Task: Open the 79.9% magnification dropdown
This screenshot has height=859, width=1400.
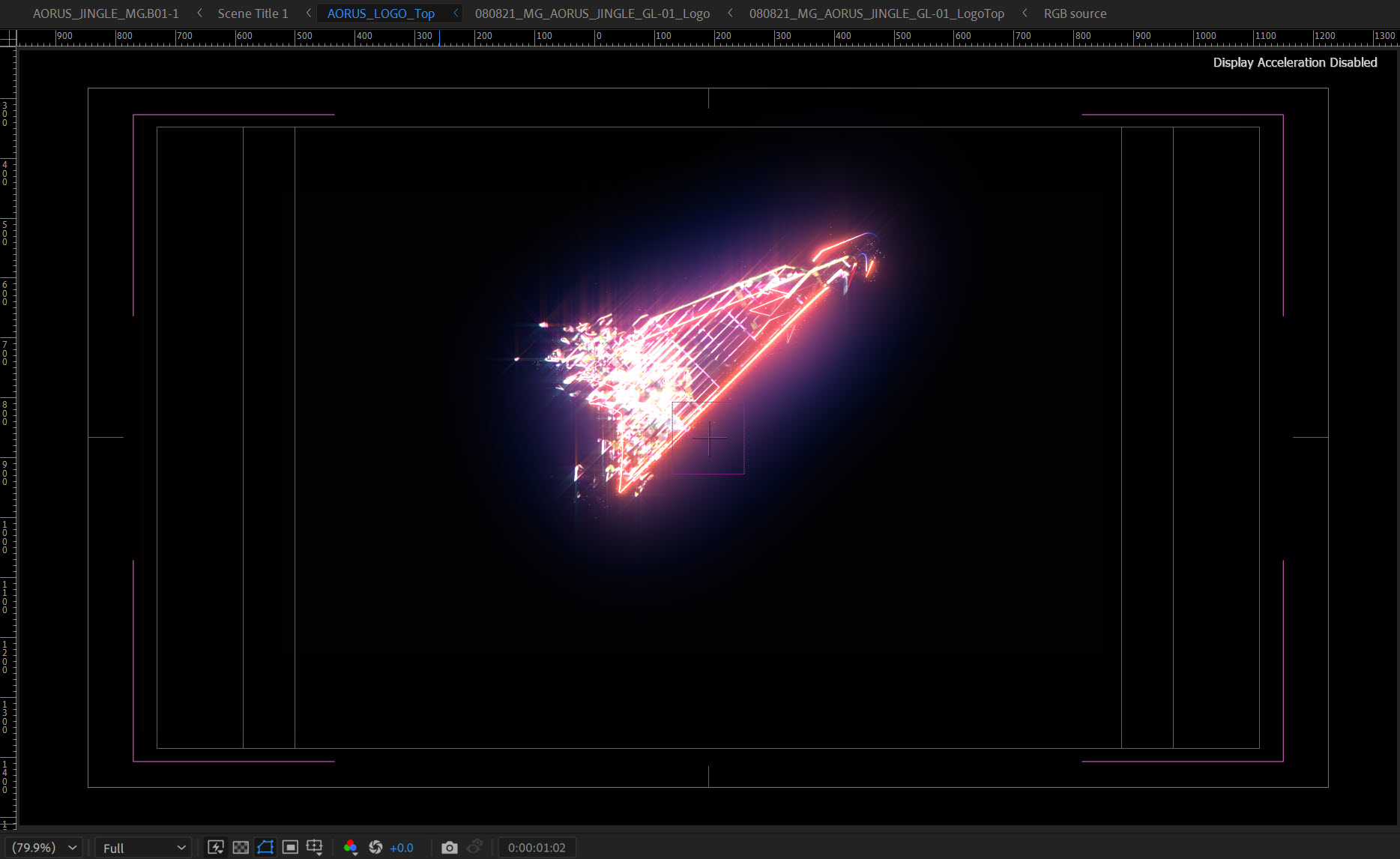Action: [45, 847]
